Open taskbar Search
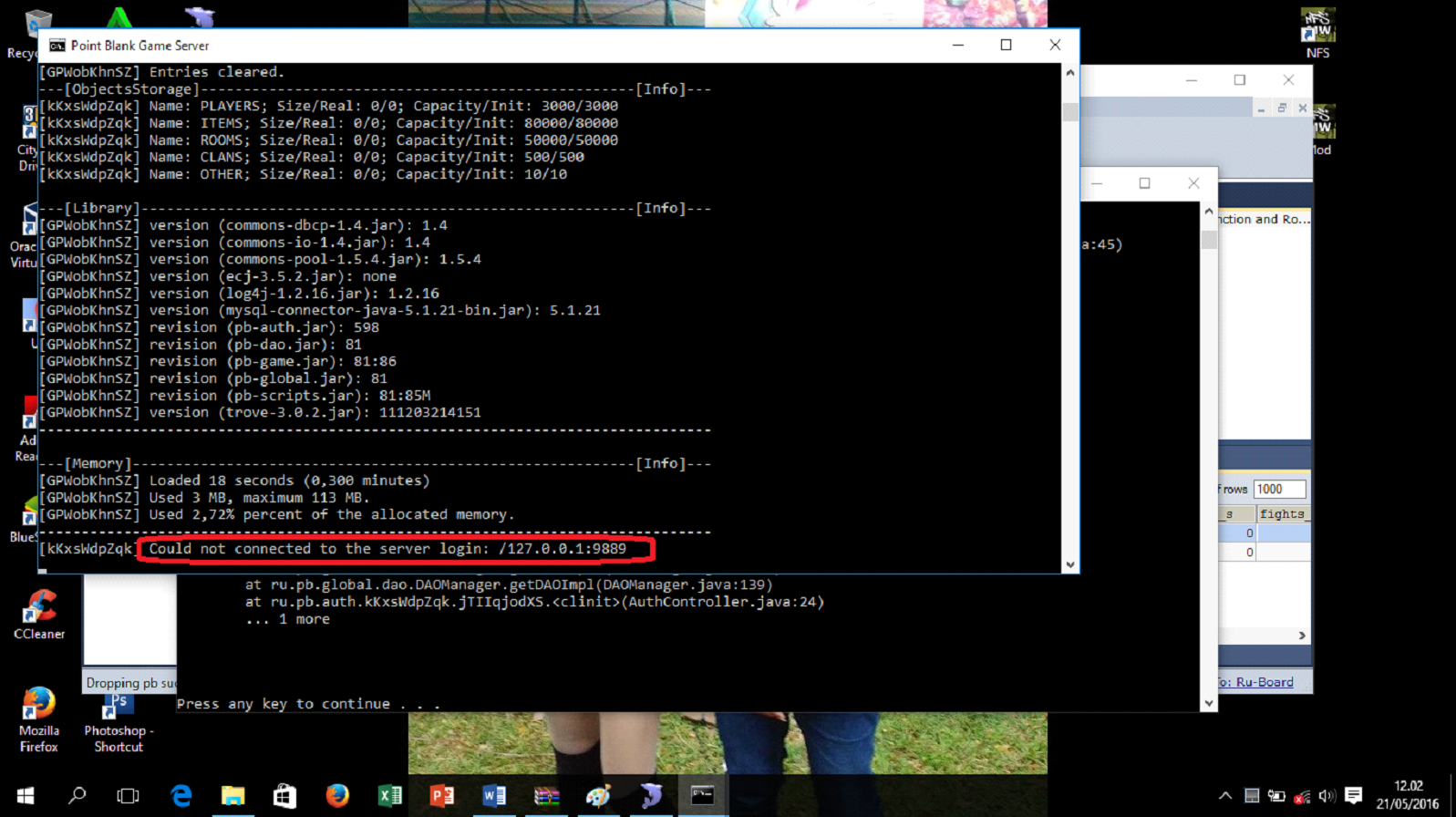Screen dimensions: 1456x817 pyautogui.click(x=77, y=796)
